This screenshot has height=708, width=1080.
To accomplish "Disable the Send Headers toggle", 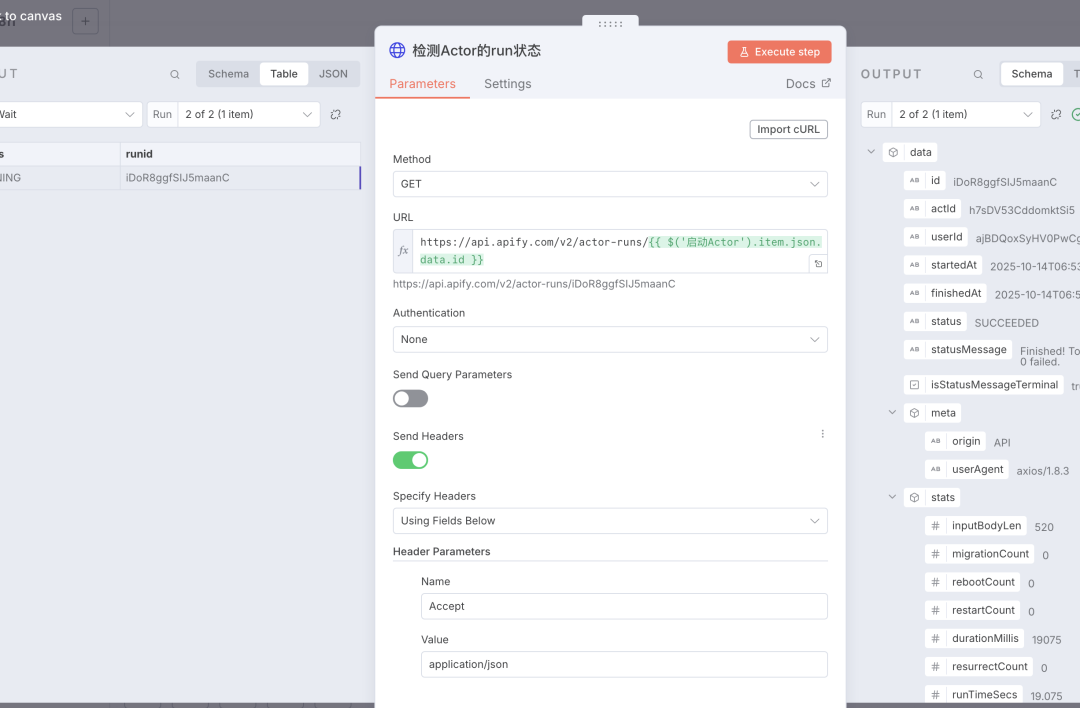I will [410, 460].
